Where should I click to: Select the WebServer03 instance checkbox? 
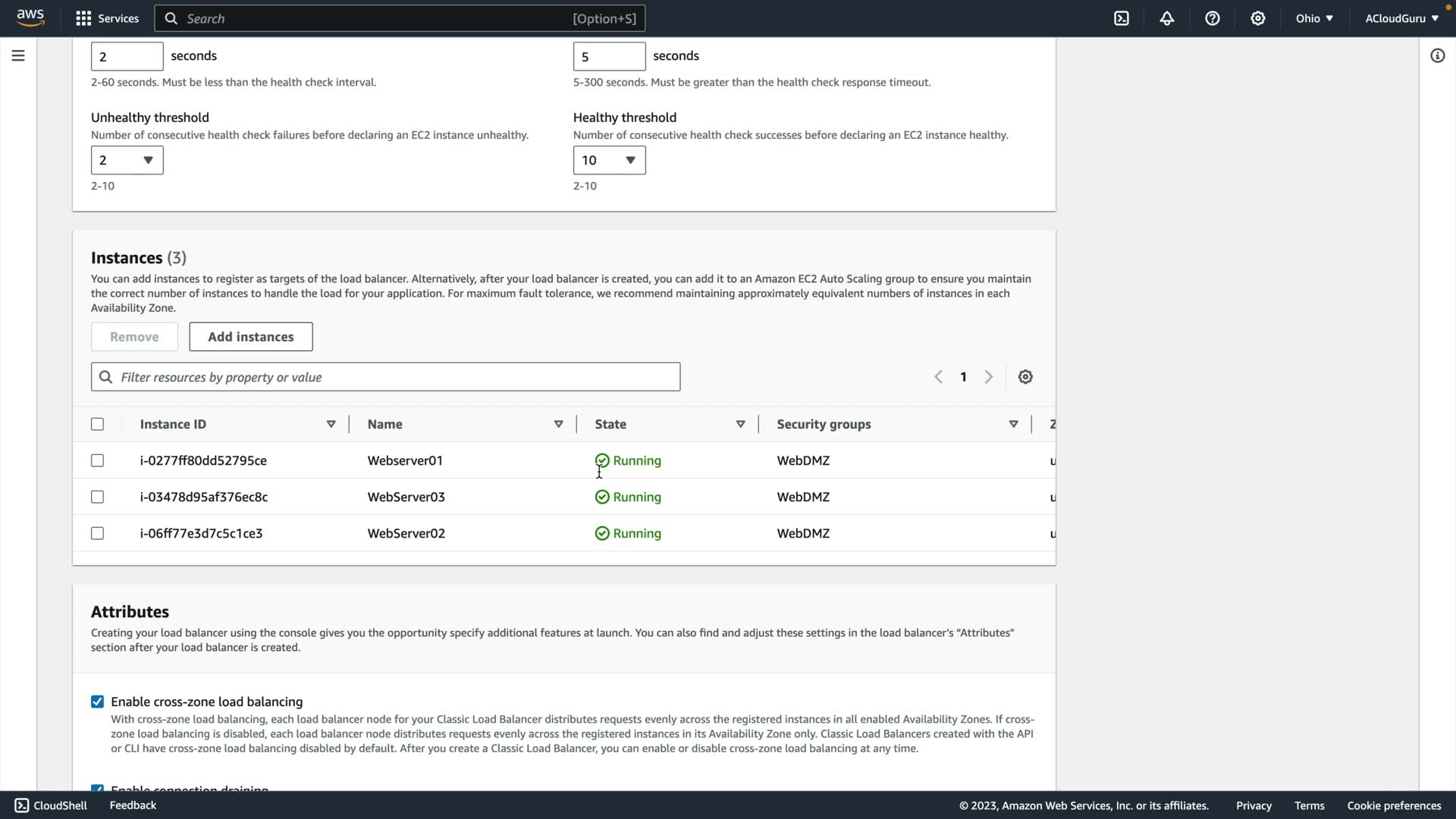click(97, 497)
